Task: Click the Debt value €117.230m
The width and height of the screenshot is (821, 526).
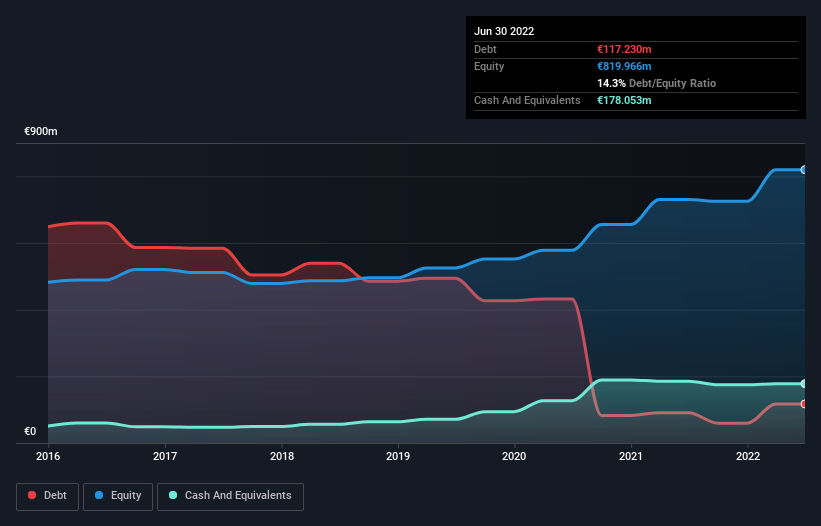Action: tap(624, 49)
